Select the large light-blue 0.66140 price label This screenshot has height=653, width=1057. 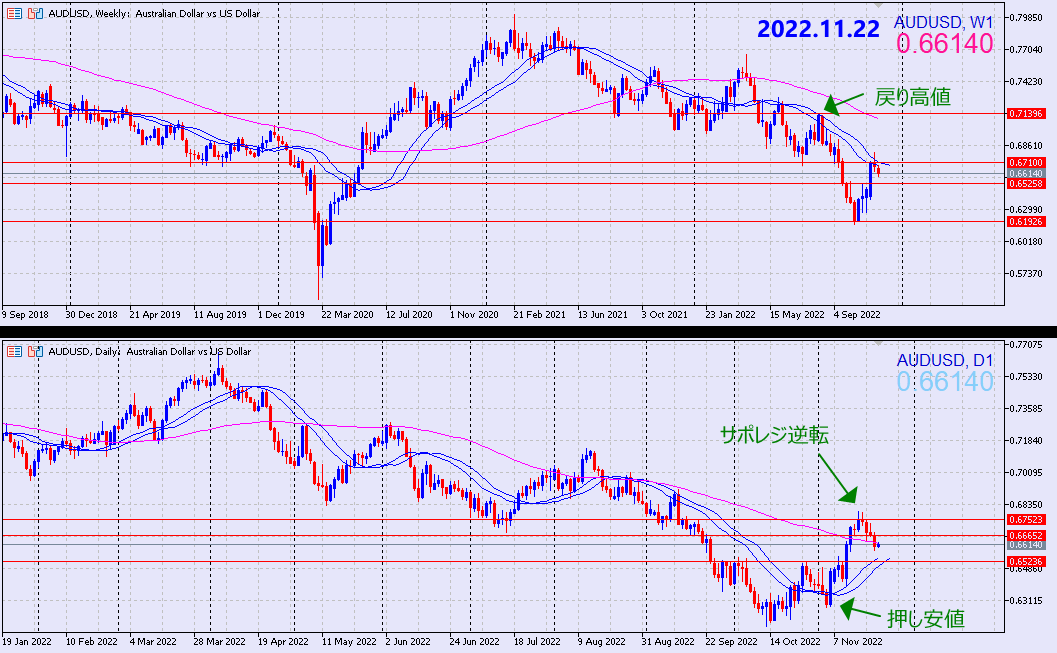(945, 382)
